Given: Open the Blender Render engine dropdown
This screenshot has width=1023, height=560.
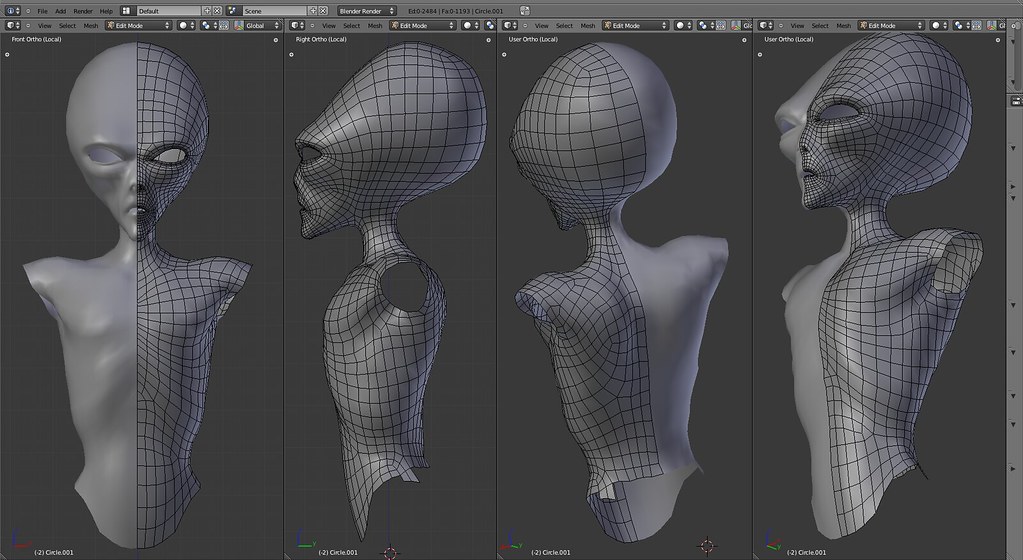Looking at the screenshot, I should pyautogui.click(x=367, y=10).
